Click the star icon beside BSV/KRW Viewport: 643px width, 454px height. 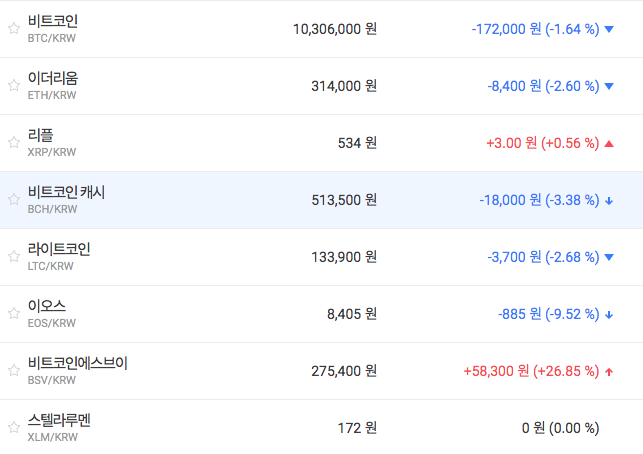pyautogui.click(x=13, y=371)
